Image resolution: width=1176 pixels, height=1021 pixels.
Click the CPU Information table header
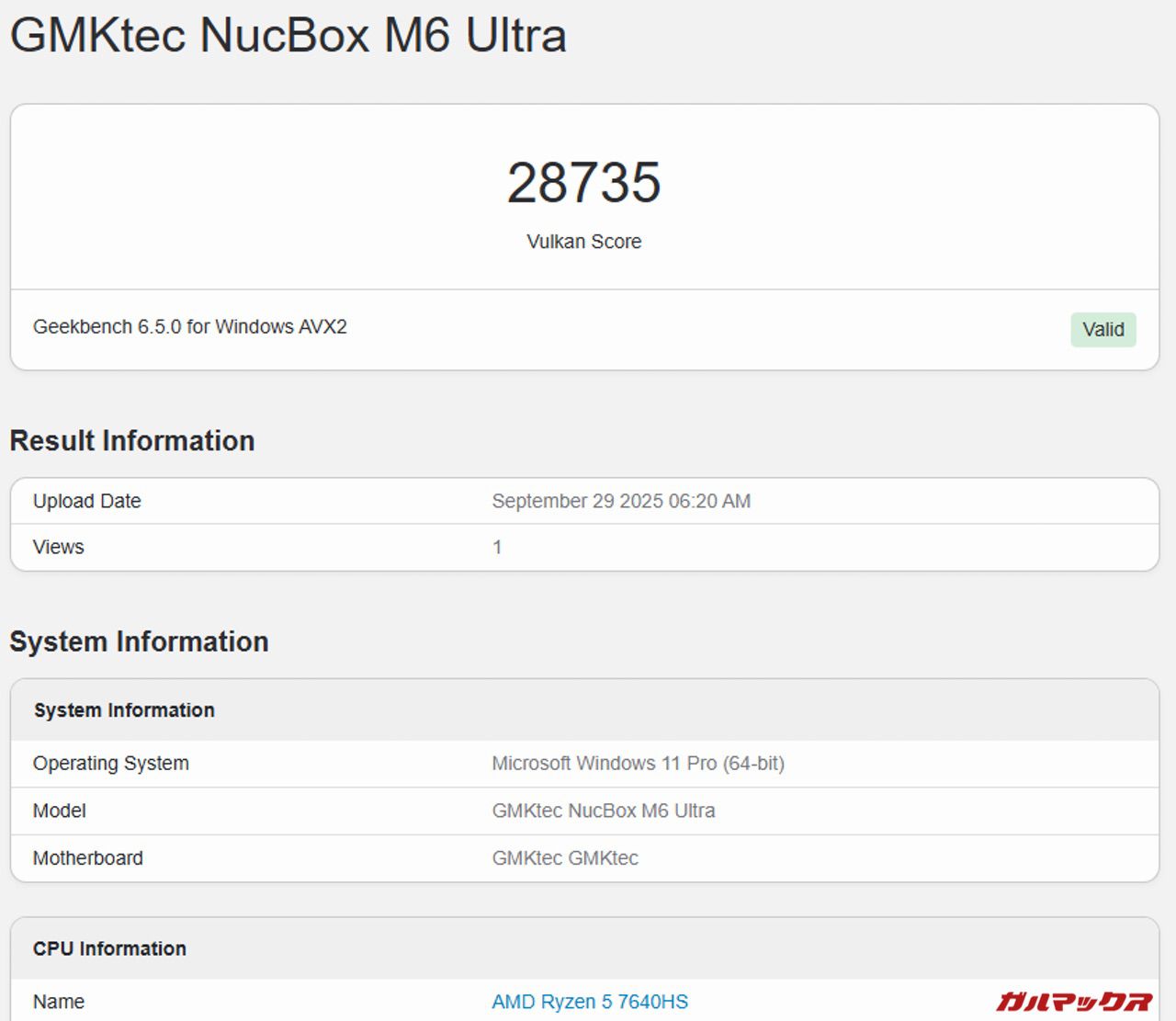pyautogui.click(x=109, y=948)
